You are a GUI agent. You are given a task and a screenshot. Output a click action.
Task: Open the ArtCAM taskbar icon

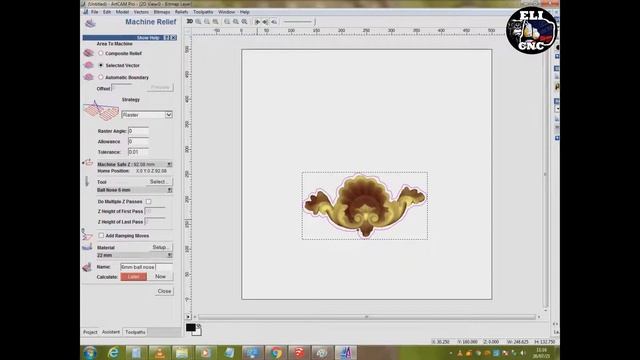click(346, 353)
